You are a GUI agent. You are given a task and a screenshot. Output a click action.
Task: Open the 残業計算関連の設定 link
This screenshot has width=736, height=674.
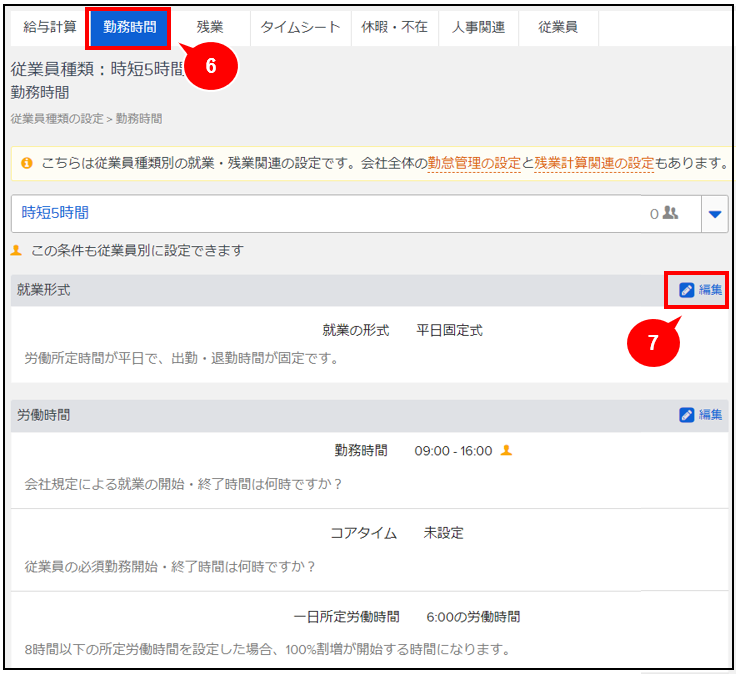(594, 163)
